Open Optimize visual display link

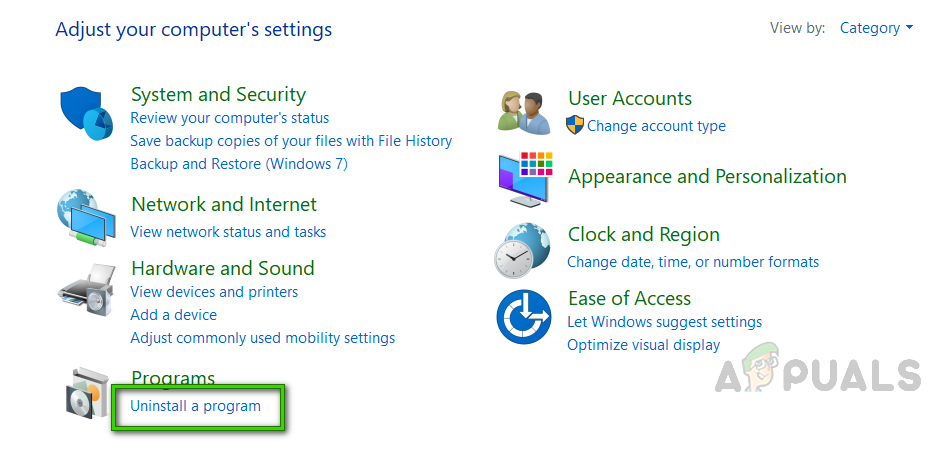pyautogui.click(x=643, y=345)
